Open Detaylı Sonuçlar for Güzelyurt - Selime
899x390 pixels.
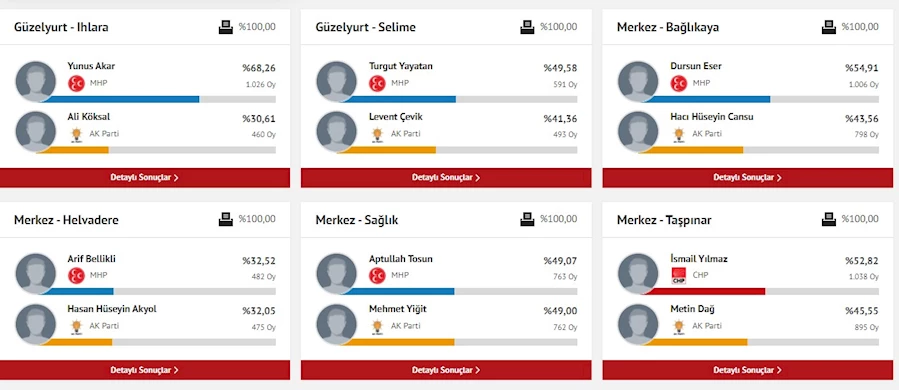pyautogui.click(x=446, y=178)
